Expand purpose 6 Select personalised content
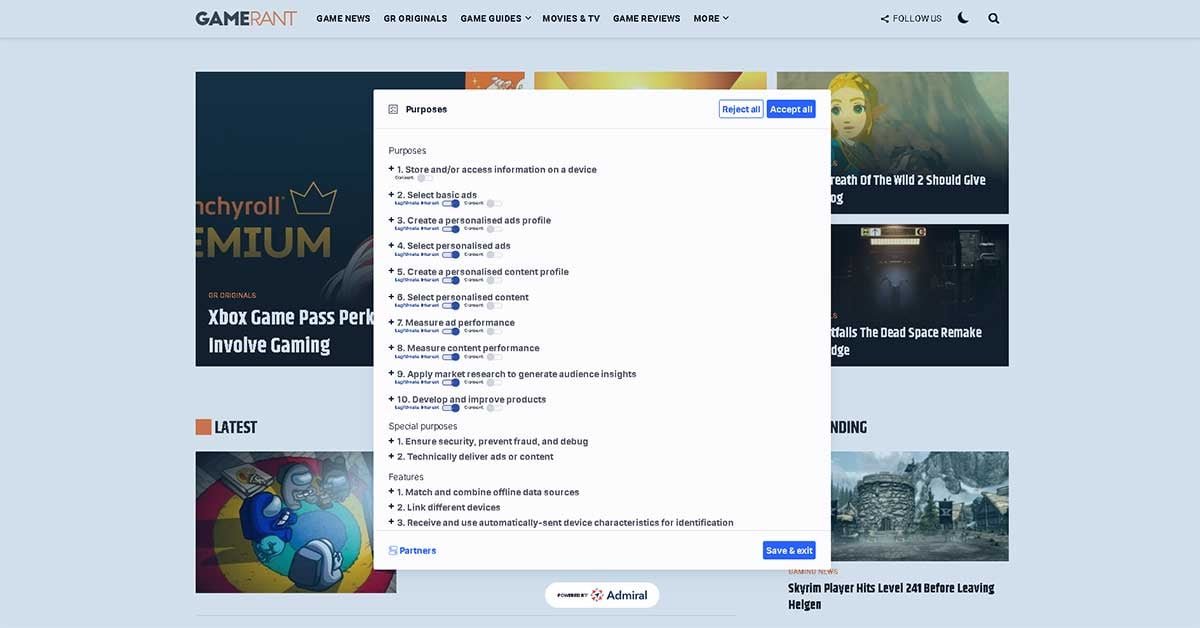This screenshot has height=628, width=1200. (392, 297)
